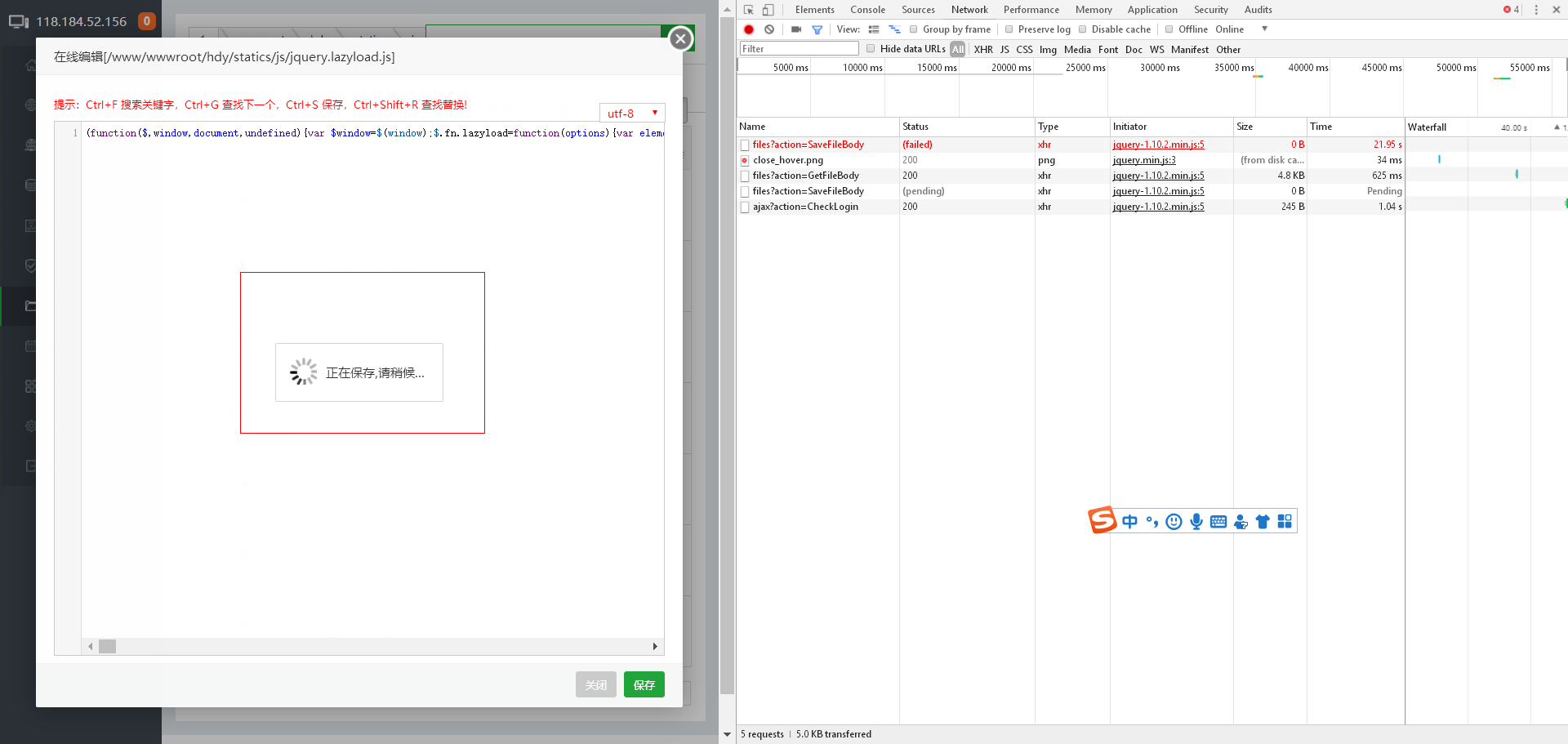Click the network Filter input field
This screenshot has width=1568, height=744.
799,49
